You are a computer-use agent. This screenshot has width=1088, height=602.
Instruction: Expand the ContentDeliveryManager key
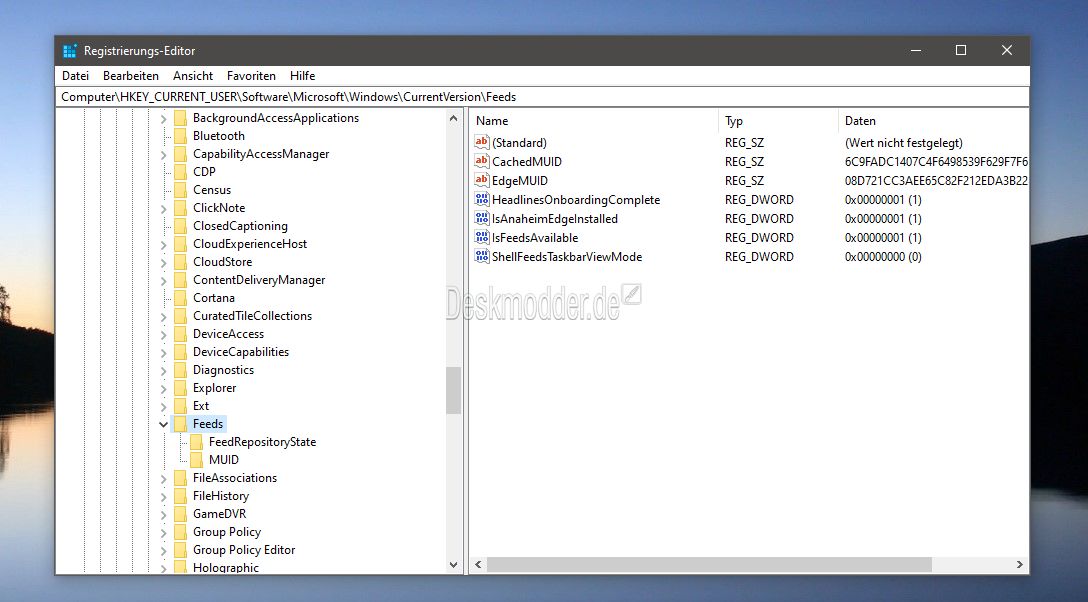point(164,281)
